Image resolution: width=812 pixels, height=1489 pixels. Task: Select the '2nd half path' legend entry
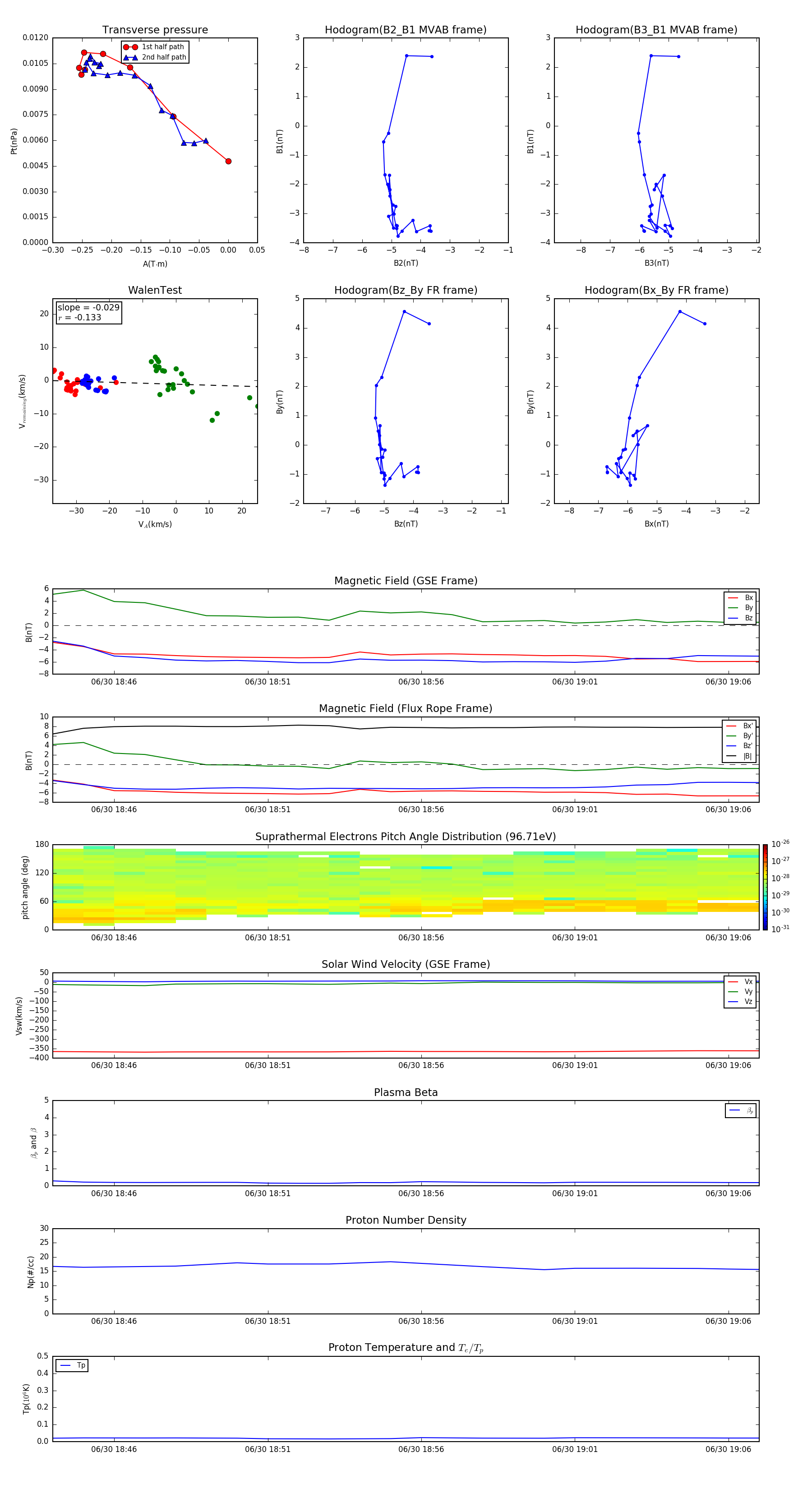(x=155, y=57)
